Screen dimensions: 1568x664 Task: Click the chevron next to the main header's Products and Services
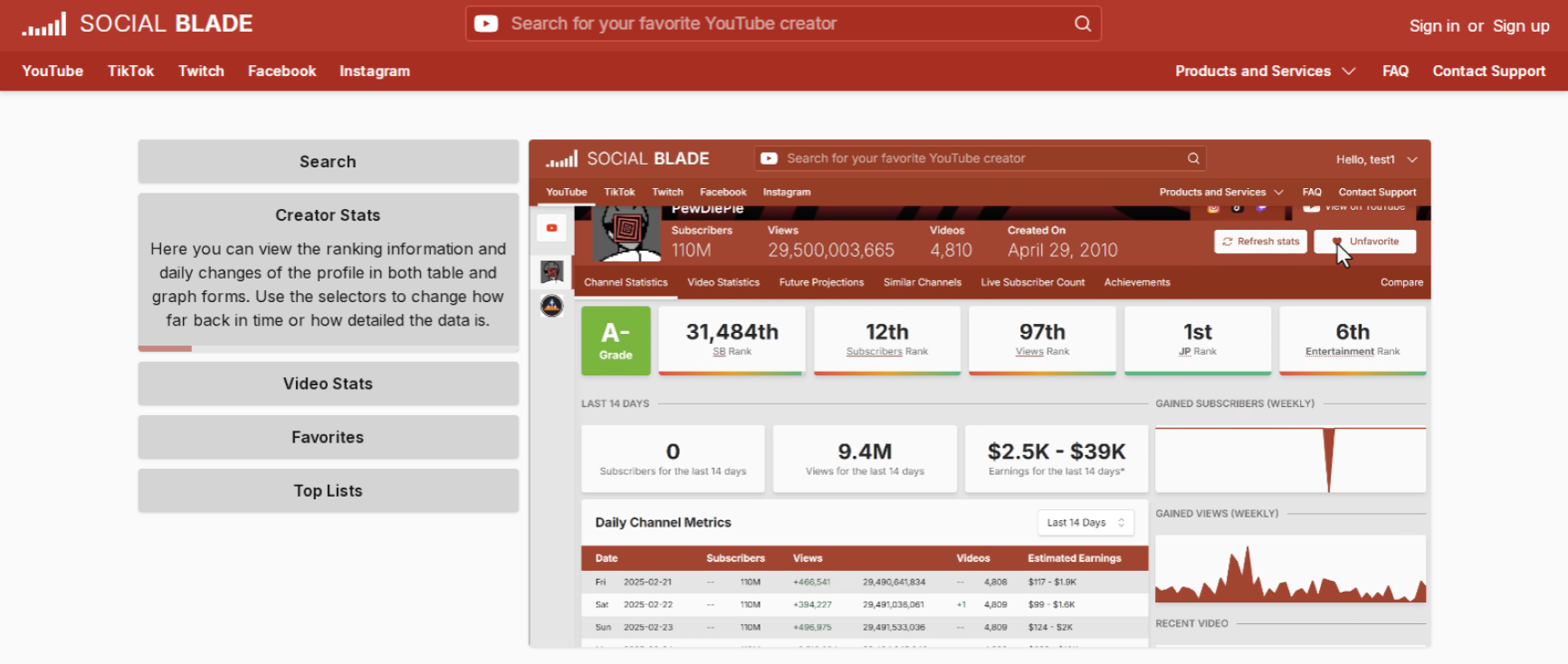tap(1349, 71)
